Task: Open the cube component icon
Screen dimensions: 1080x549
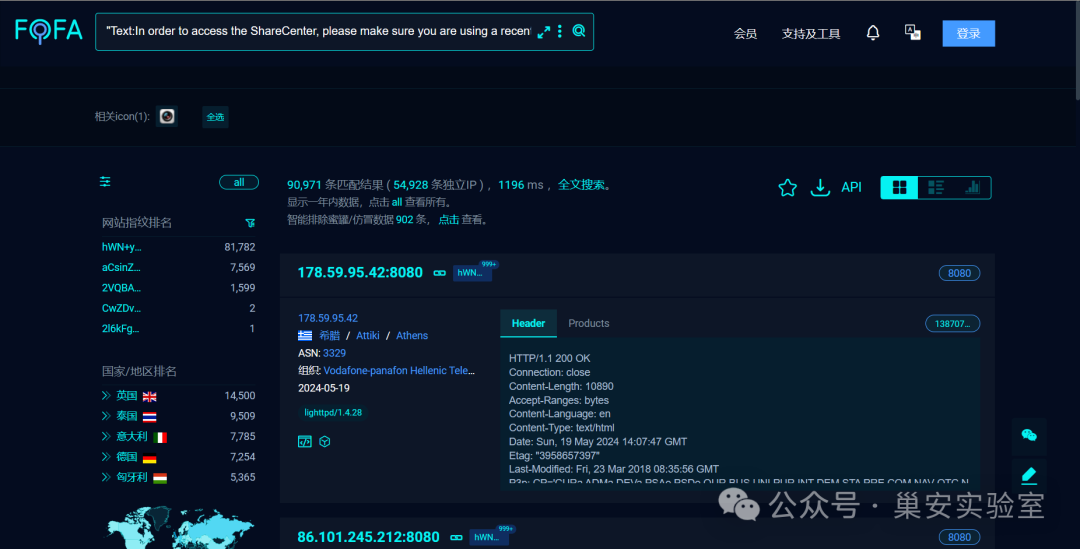Action: coord(324,442)
